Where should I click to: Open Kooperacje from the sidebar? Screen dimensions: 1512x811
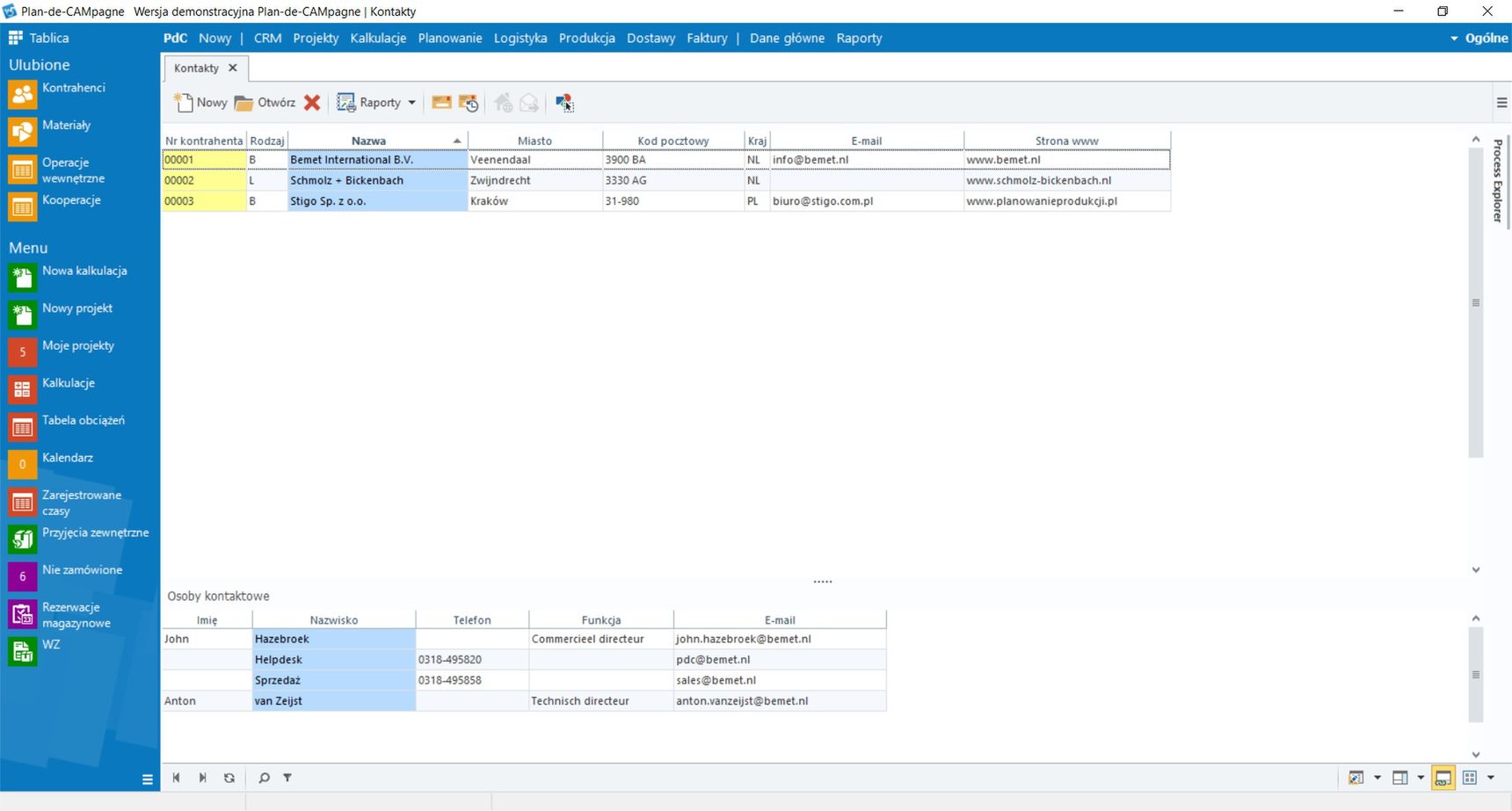[x=55, y=206]
